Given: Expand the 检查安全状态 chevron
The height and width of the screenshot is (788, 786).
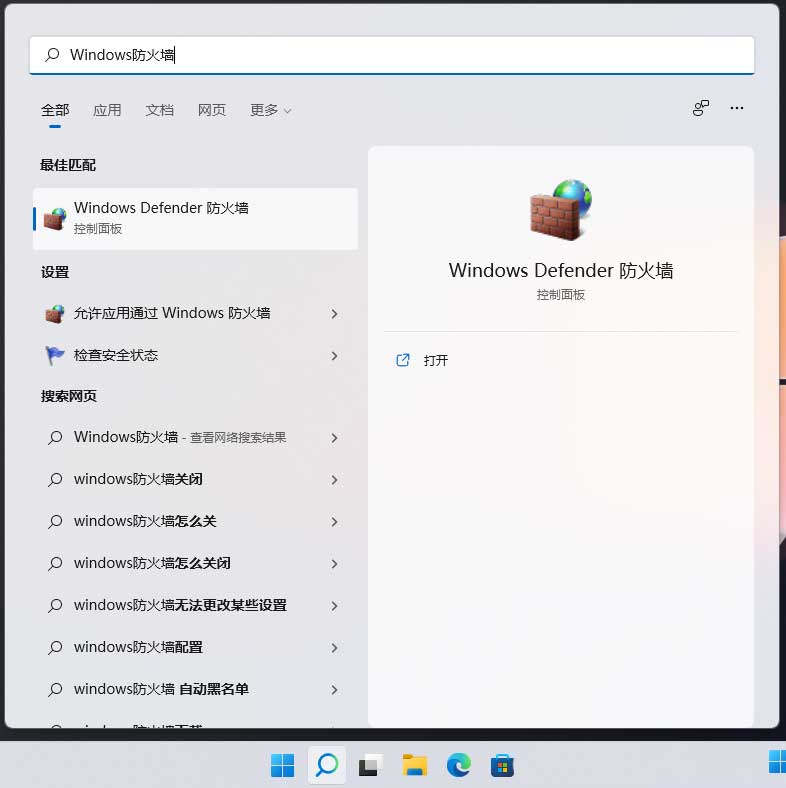Looking at the screenshot, I should tap(334, 356).
